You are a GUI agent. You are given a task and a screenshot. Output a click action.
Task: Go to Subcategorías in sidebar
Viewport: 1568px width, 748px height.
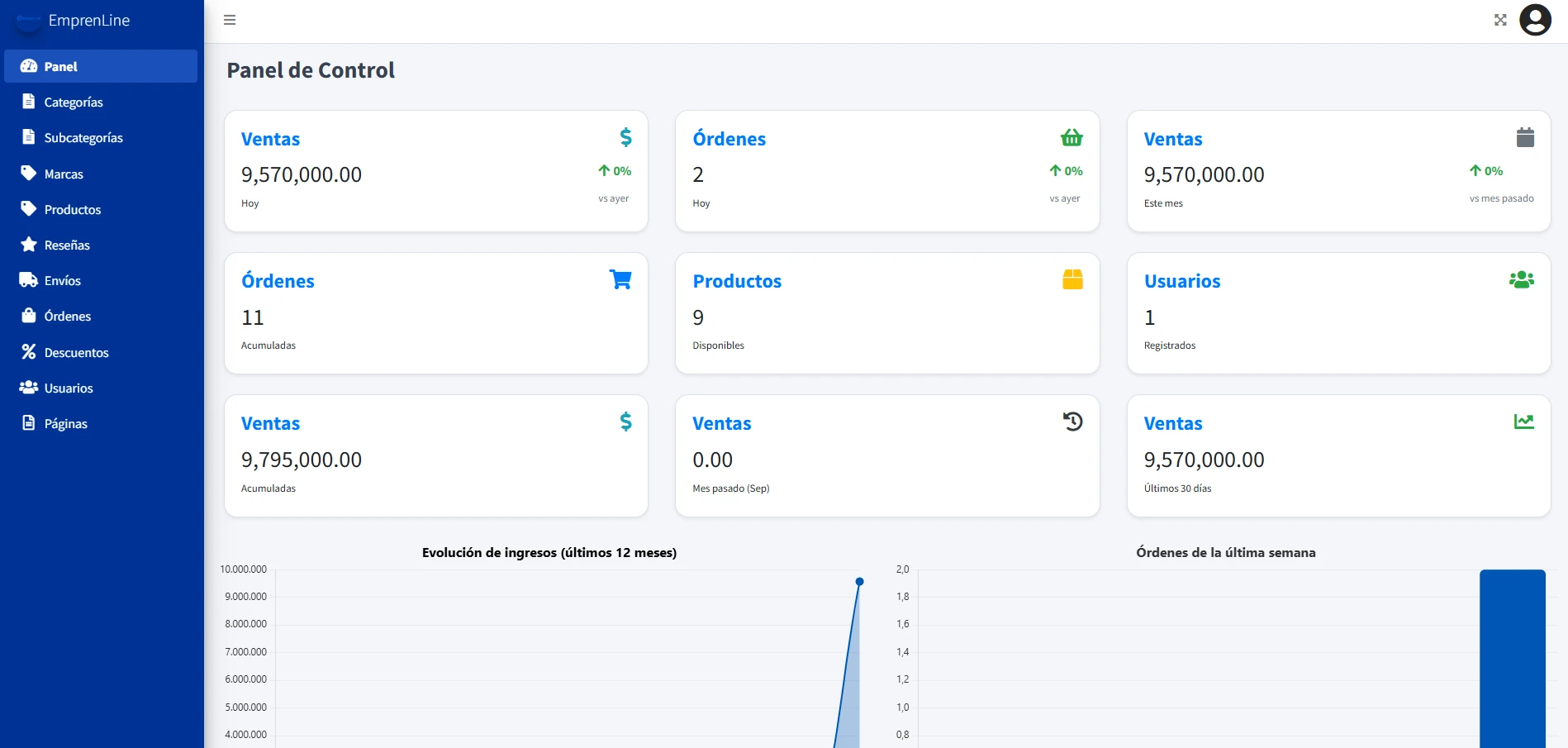pyautogui.click(x=101, y=137)
